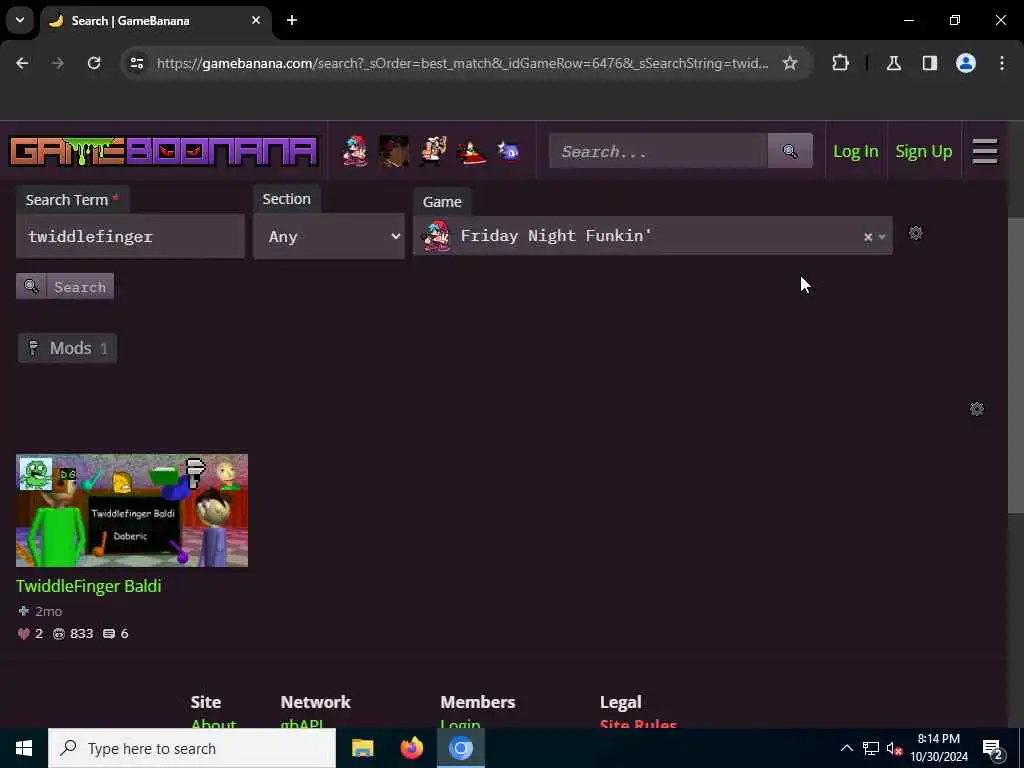The image size is (1024, 768).
Task: Click Windows taskbar search box
Action: click(x=192, y=748)
